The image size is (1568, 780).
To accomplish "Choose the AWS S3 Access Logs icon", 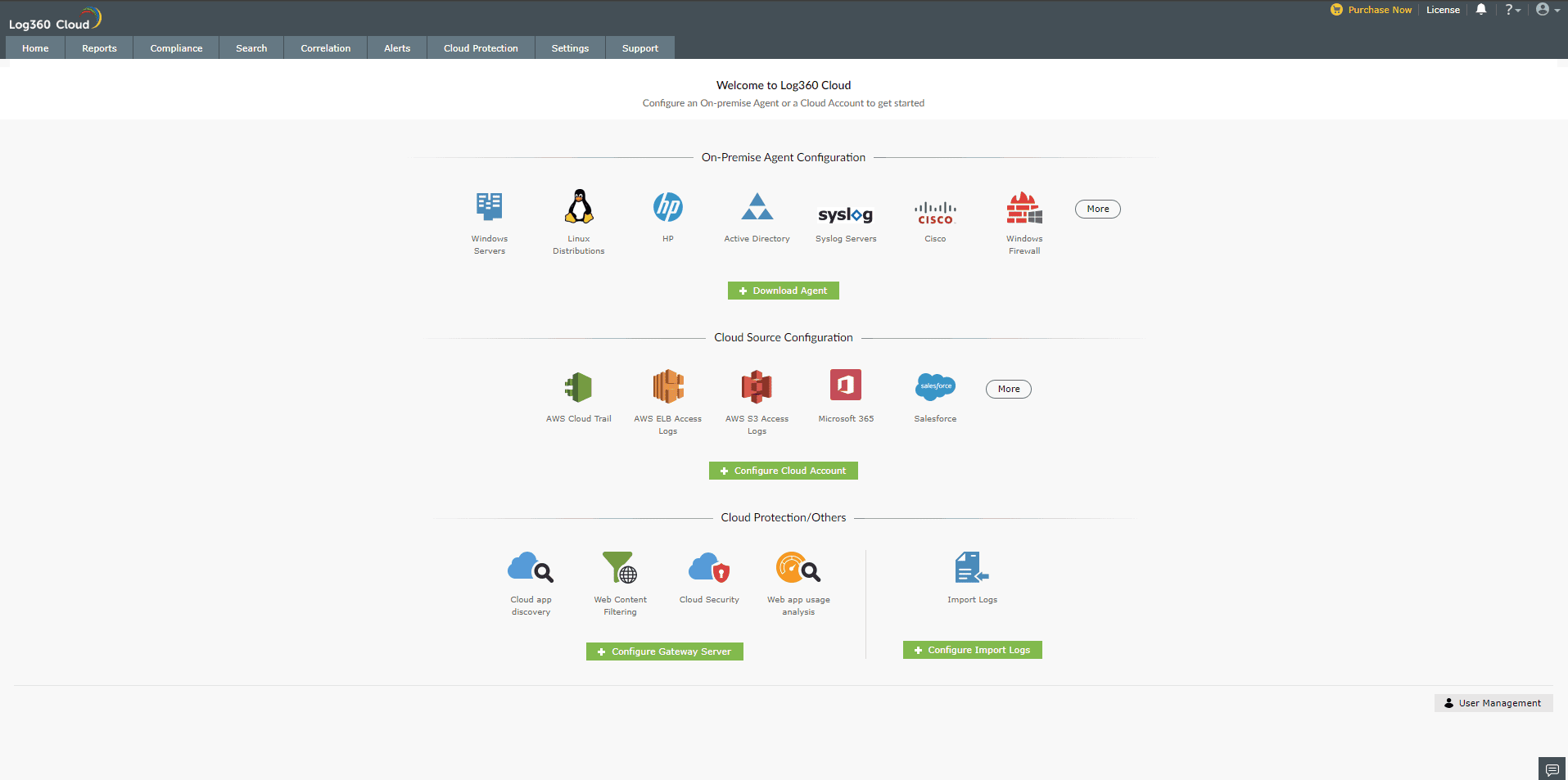I will tap(757, 386).
